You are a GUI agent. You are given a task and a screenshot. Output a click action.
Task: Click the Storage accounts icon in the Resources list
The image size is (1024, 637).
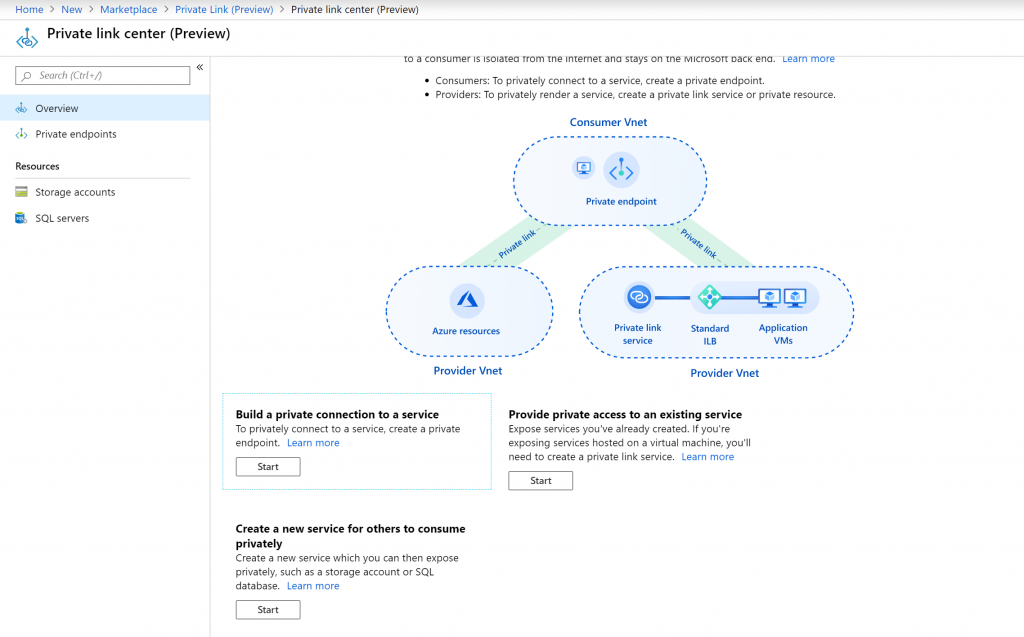22,192
